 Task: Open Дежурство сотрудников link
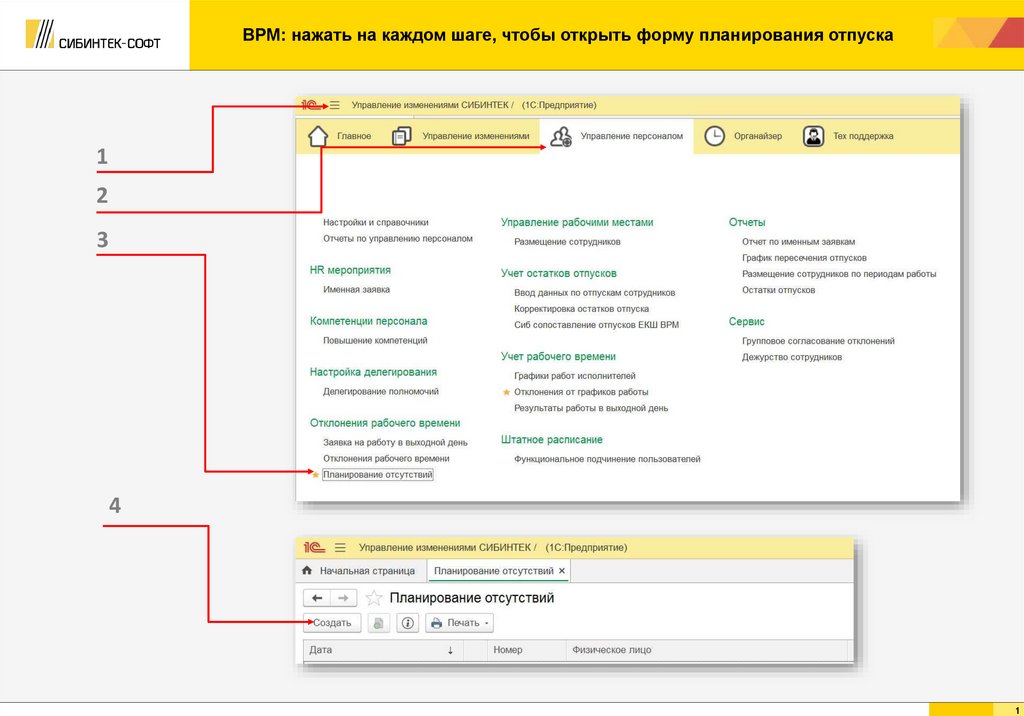click(x=792, y=357)
